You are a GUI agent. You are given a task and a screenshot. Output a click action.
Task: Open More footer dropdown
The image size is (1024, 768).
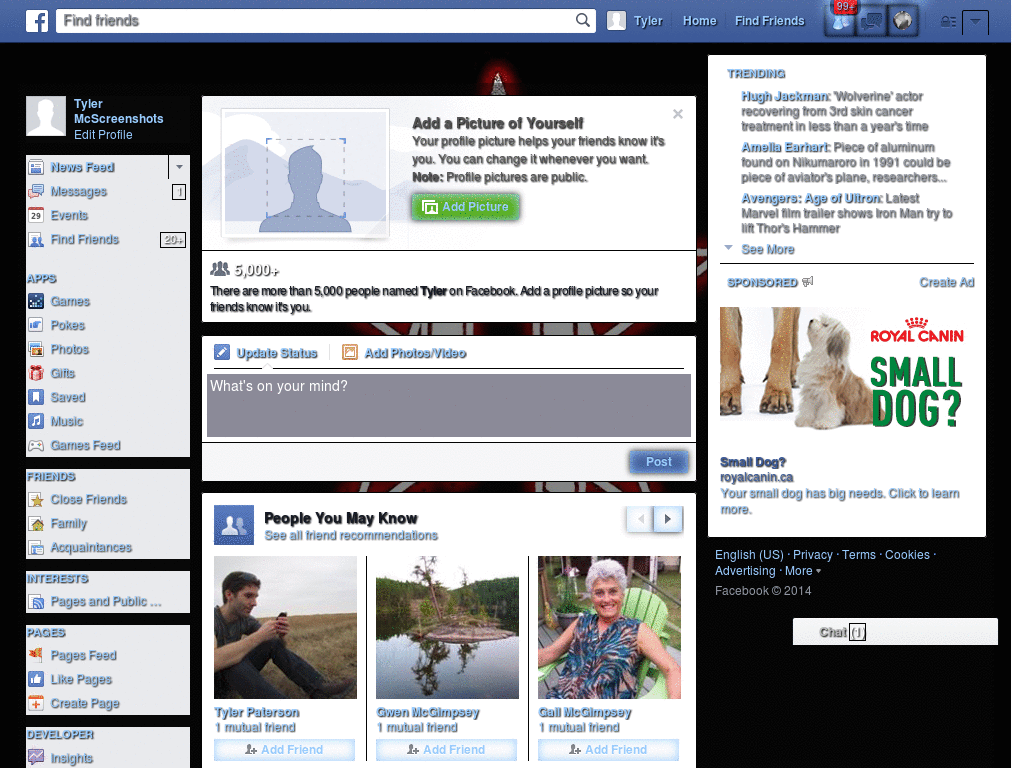coord(803,571)
